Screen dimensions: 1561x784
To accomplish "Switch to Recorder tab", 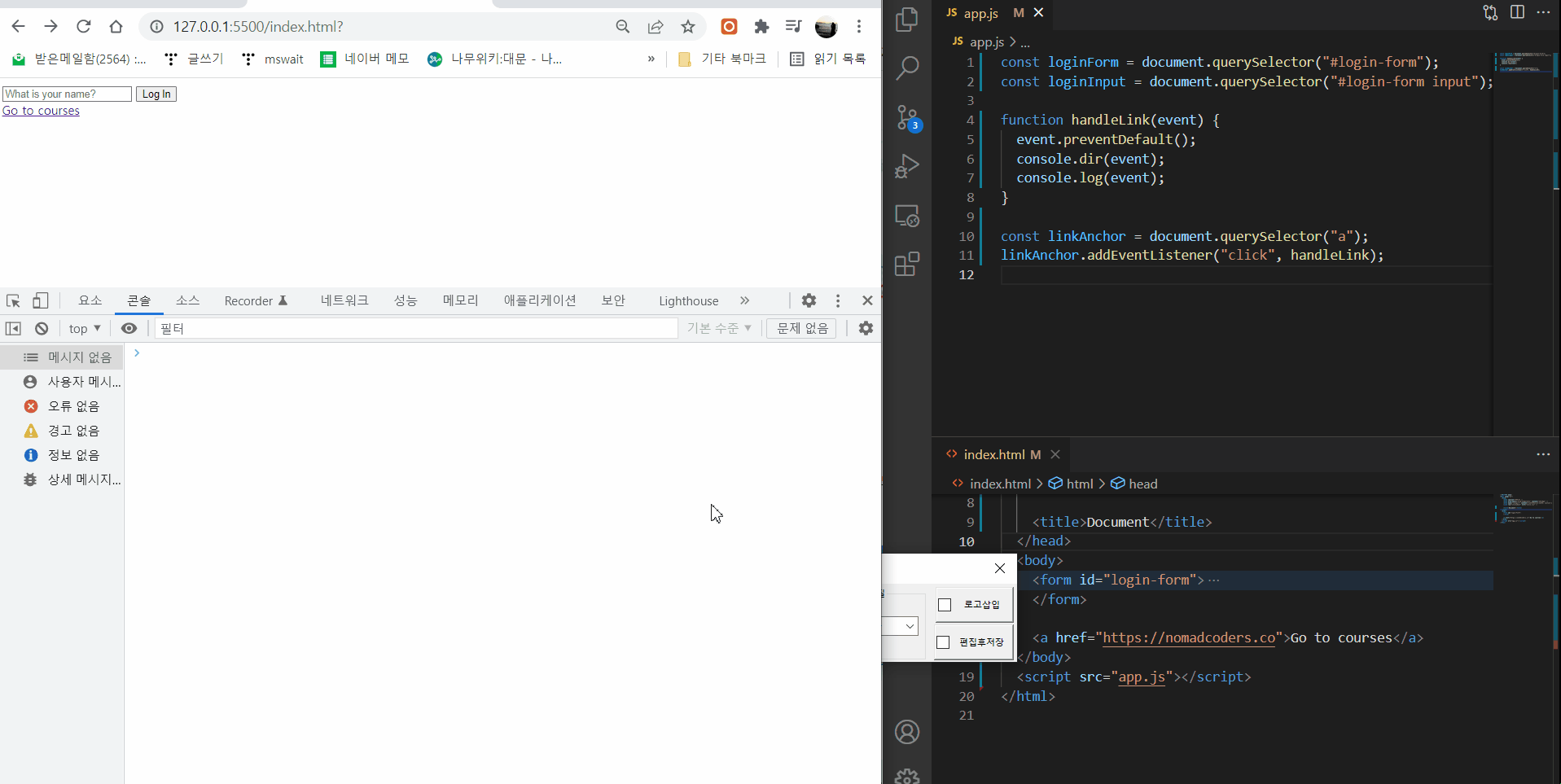I will coord(256,300).
